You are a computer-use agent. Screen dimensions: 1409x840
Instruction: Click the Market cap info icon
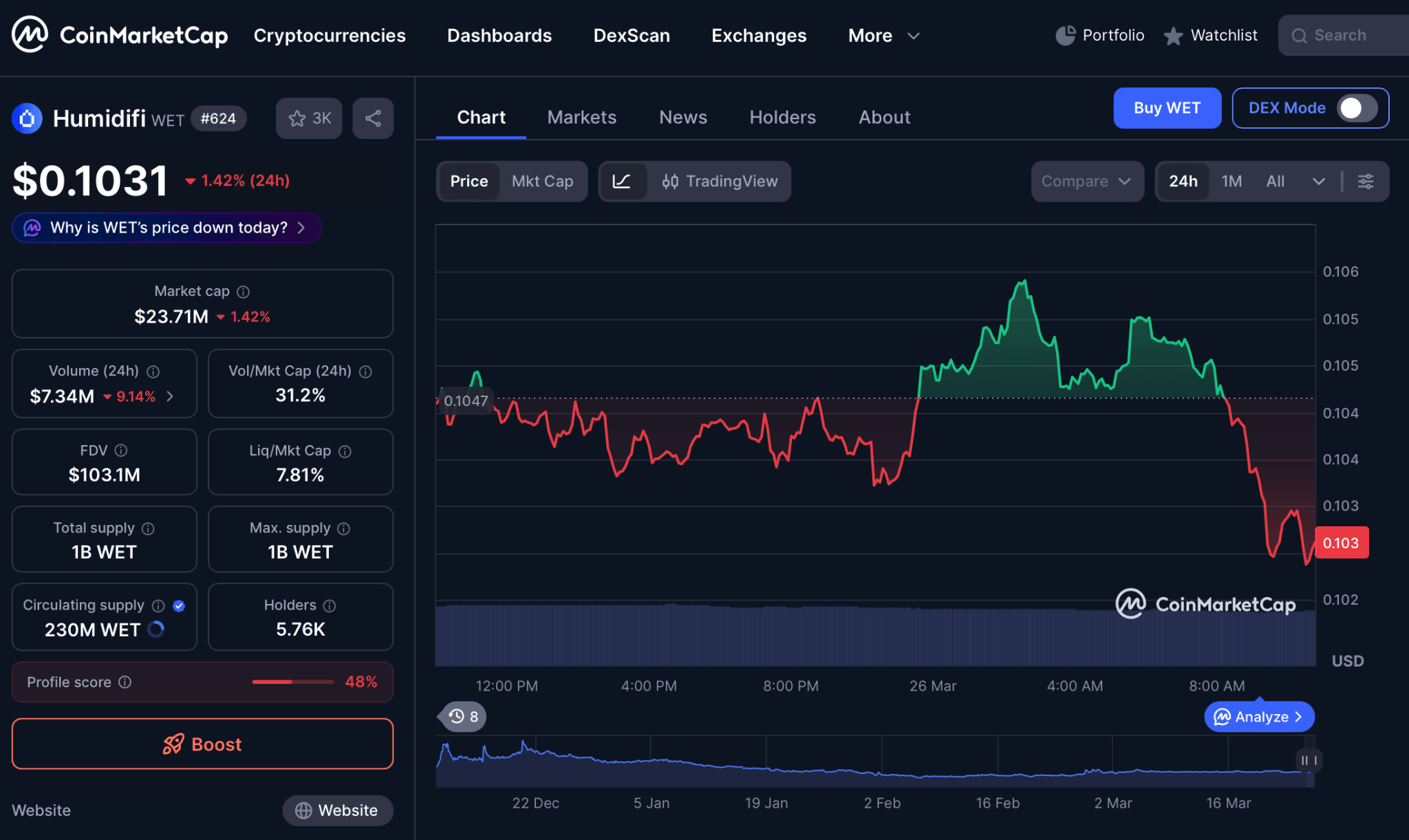coord(243,292)
